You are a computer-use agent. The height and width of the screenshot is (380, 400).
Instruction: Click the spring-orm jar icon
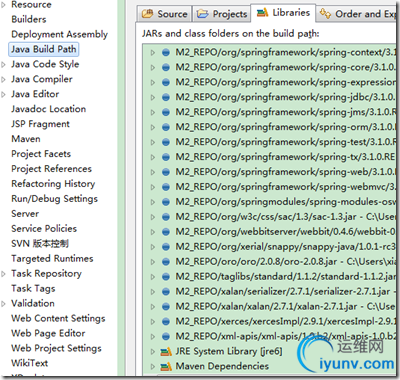coord(166,127)
